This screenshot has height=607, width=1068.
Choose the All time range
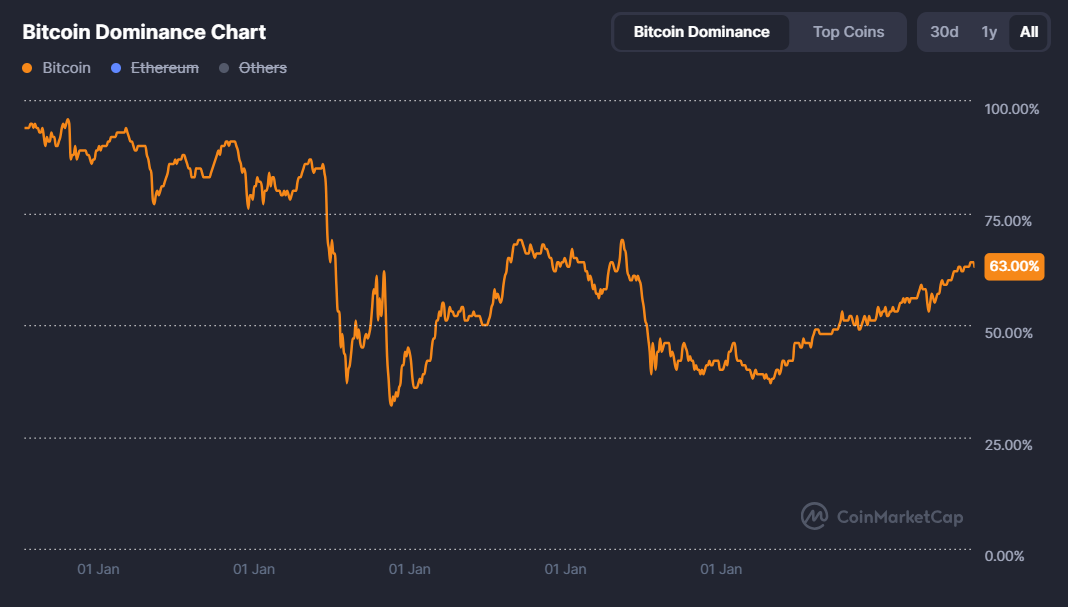[1028, 32]
